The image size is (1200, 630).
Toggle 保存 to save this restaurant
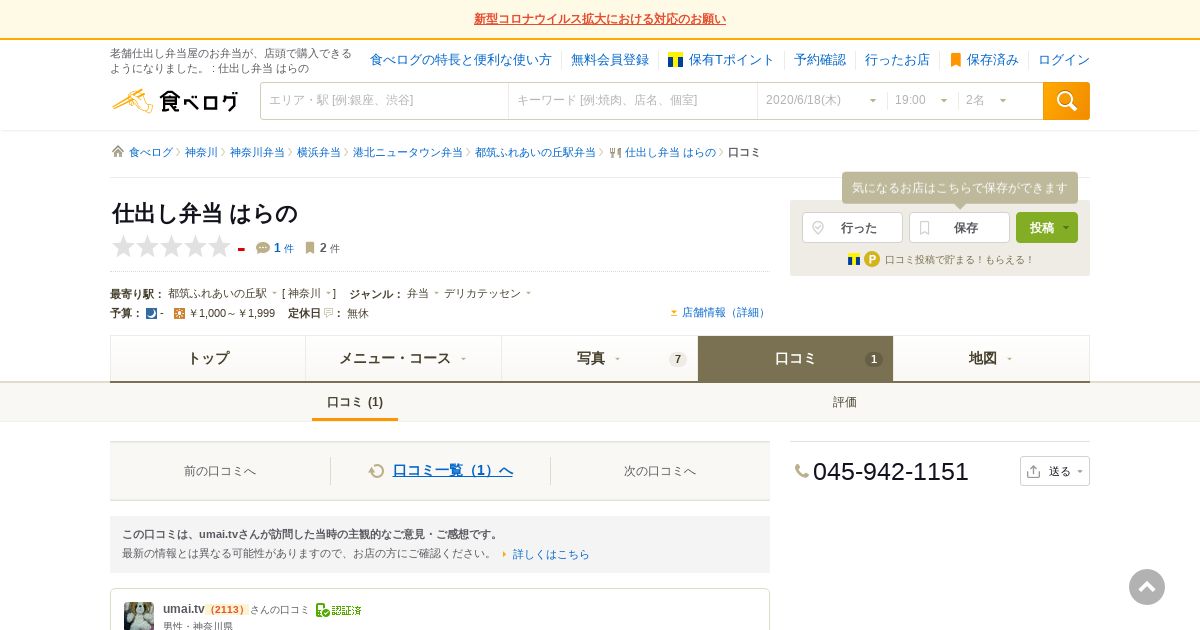coord(959,227)
